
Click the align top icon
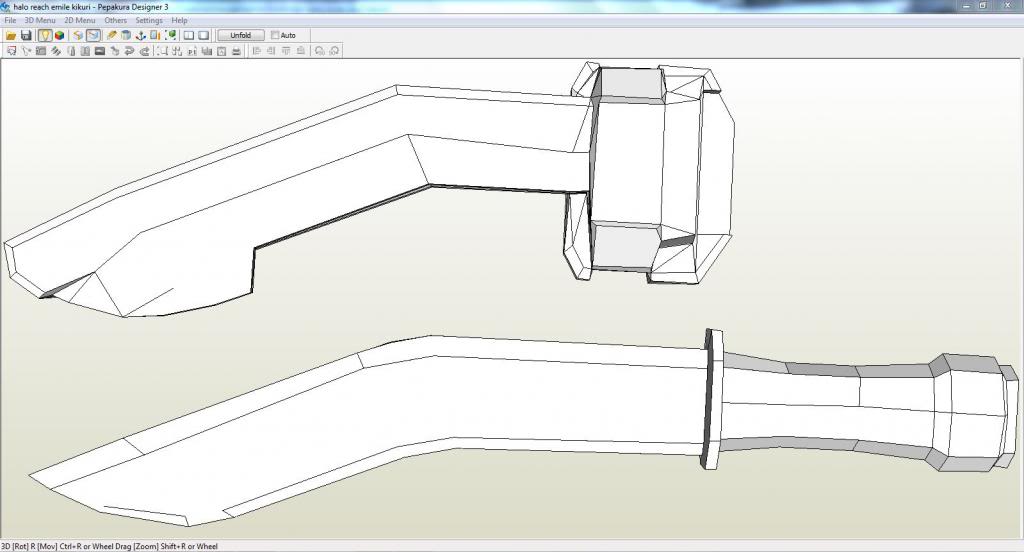point(286,51)
